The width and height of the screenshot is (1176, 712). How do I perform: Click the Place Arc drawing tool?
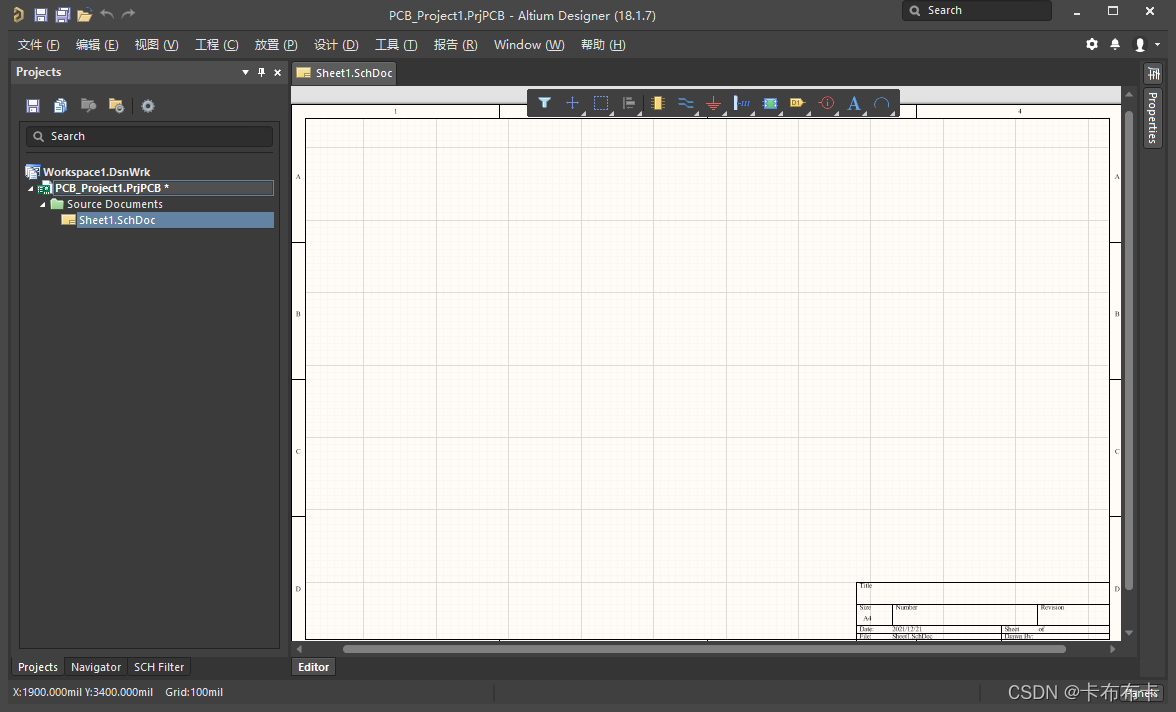(x=882, y=103)
